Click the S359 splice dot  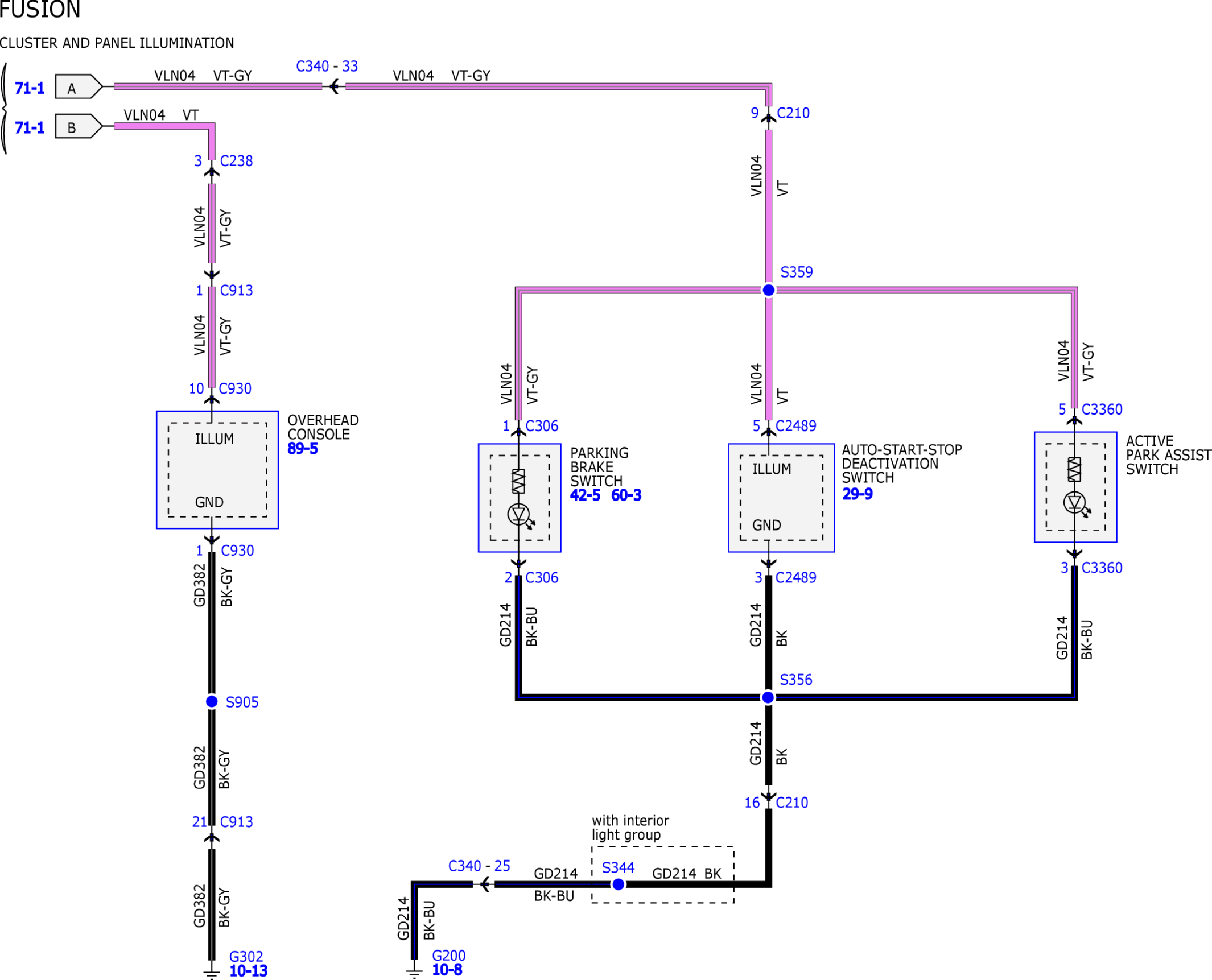click(x=768, y=290)
